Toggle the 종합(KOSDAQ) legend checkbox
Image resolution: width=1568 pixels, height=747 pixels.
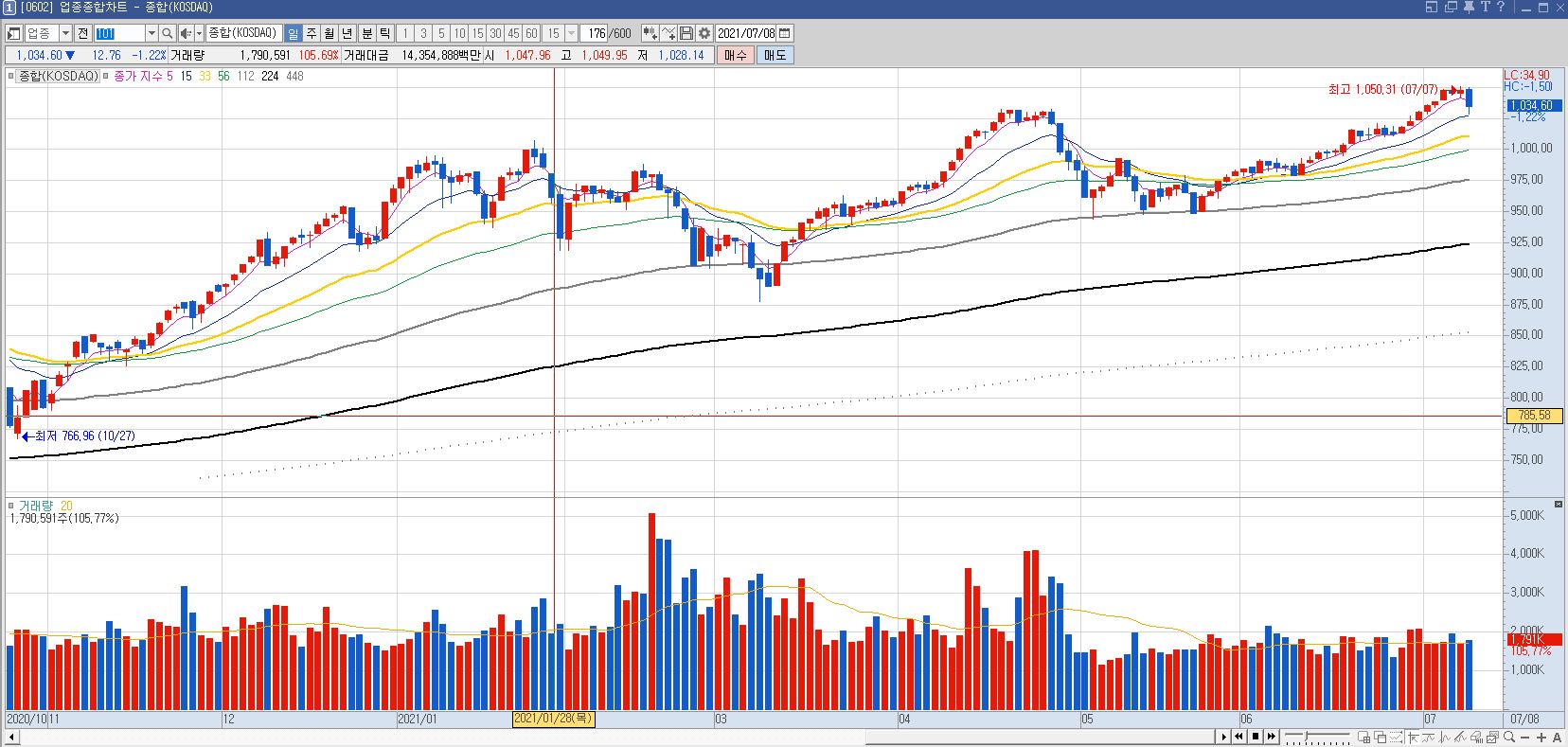coord(9,76)
